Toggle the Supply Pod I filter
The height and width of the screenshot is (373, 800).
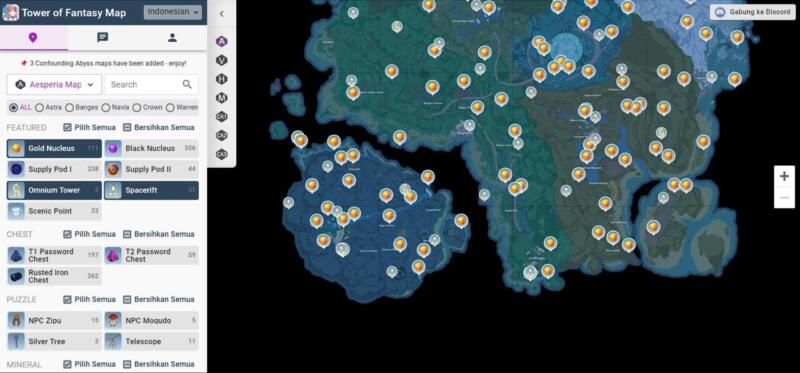54,169
